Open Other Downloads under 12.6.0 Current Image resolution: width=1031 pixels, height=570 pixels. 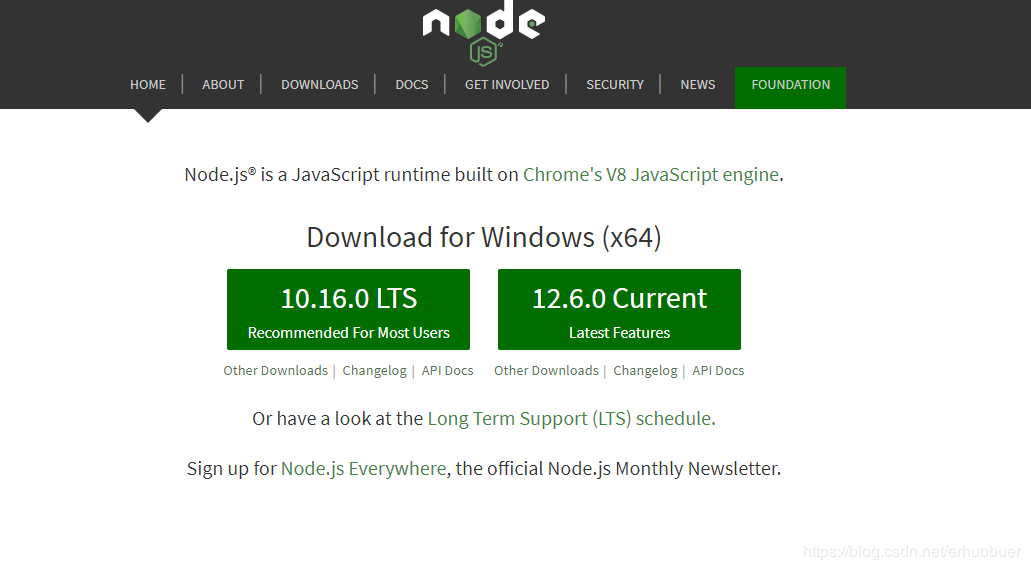click(x=546, y=370)
